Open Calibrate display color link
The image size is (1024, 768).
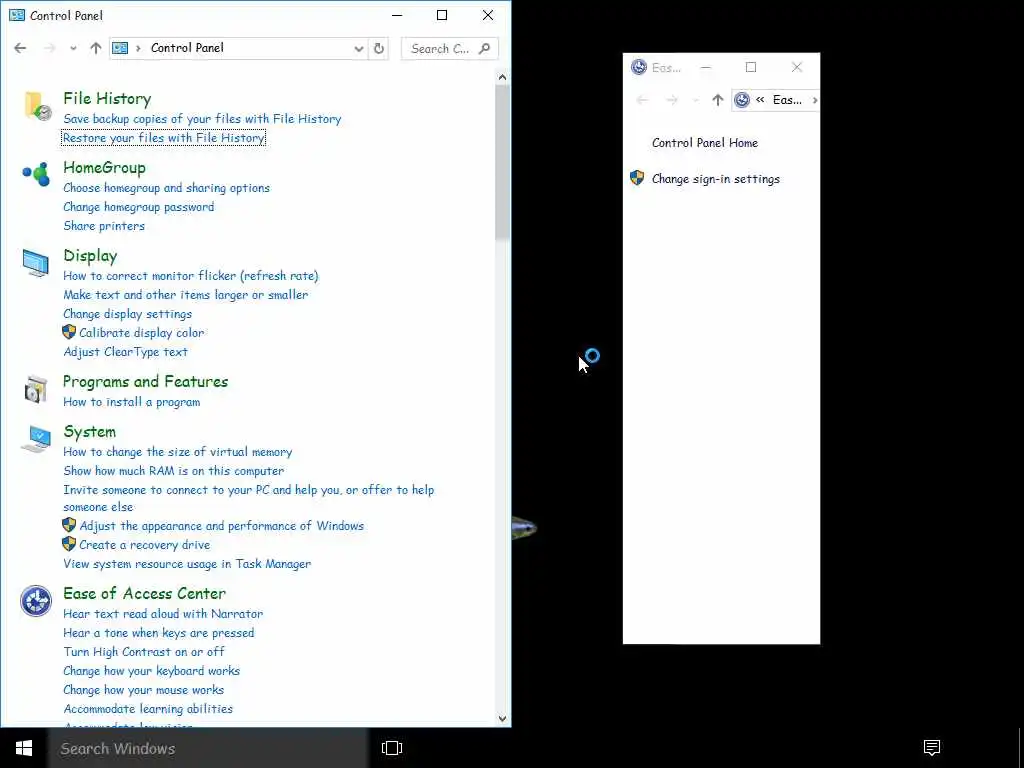(x=142, y=332)
